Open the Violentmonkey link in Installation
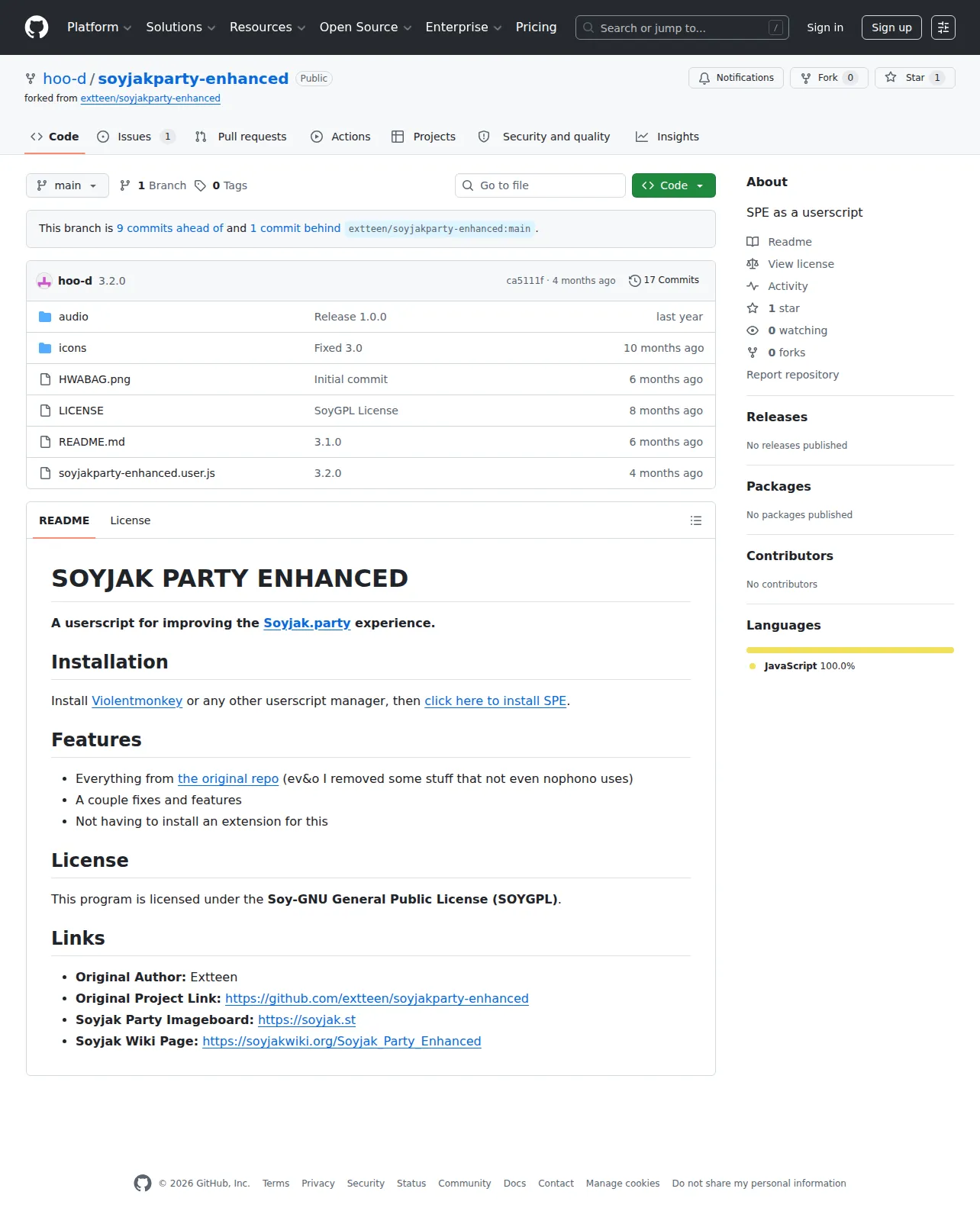Viewport: 980px width, 1224px height. click(x=137, y=701)
